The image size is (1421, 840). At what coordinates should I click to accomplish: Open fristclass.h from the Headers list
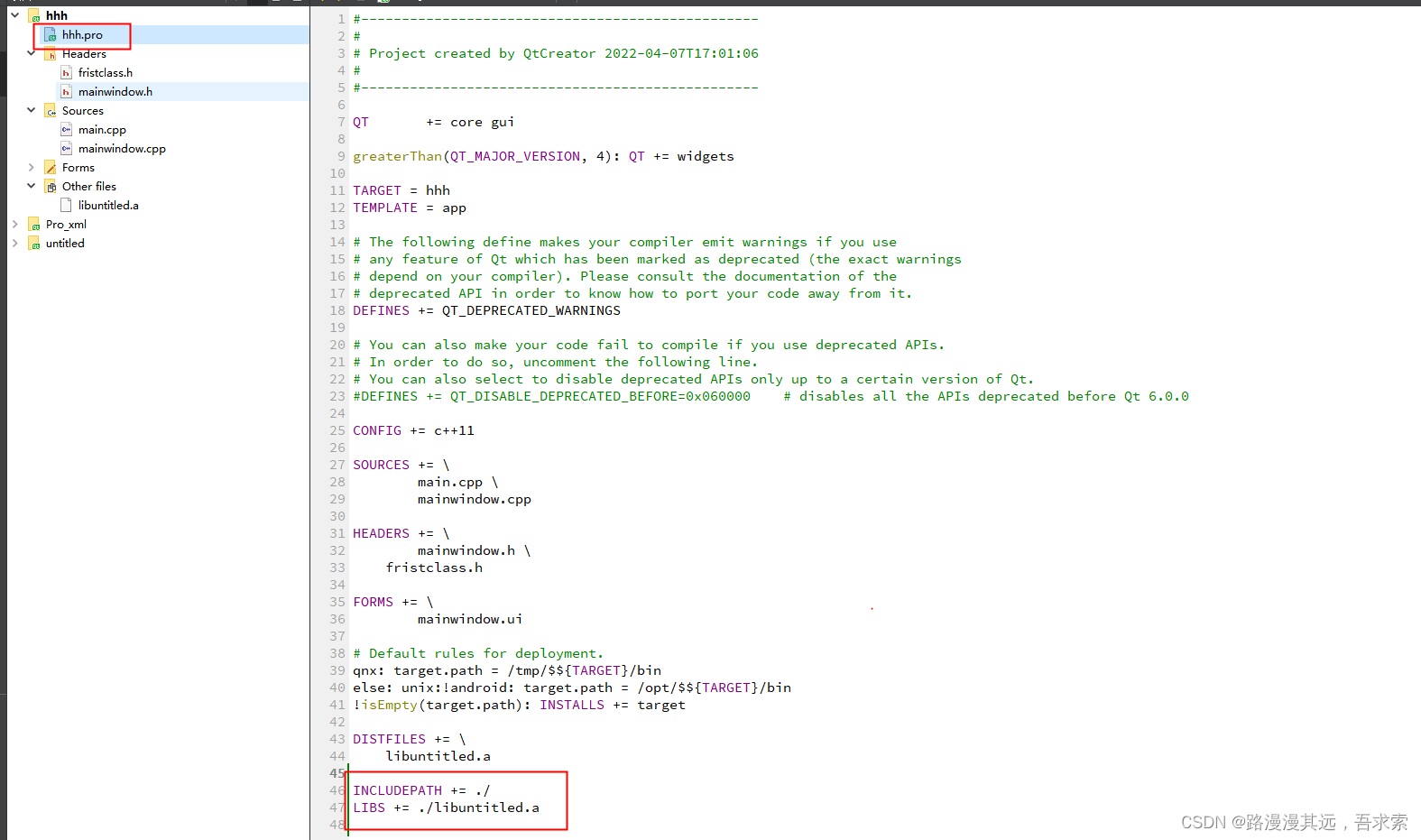(105, 72)
